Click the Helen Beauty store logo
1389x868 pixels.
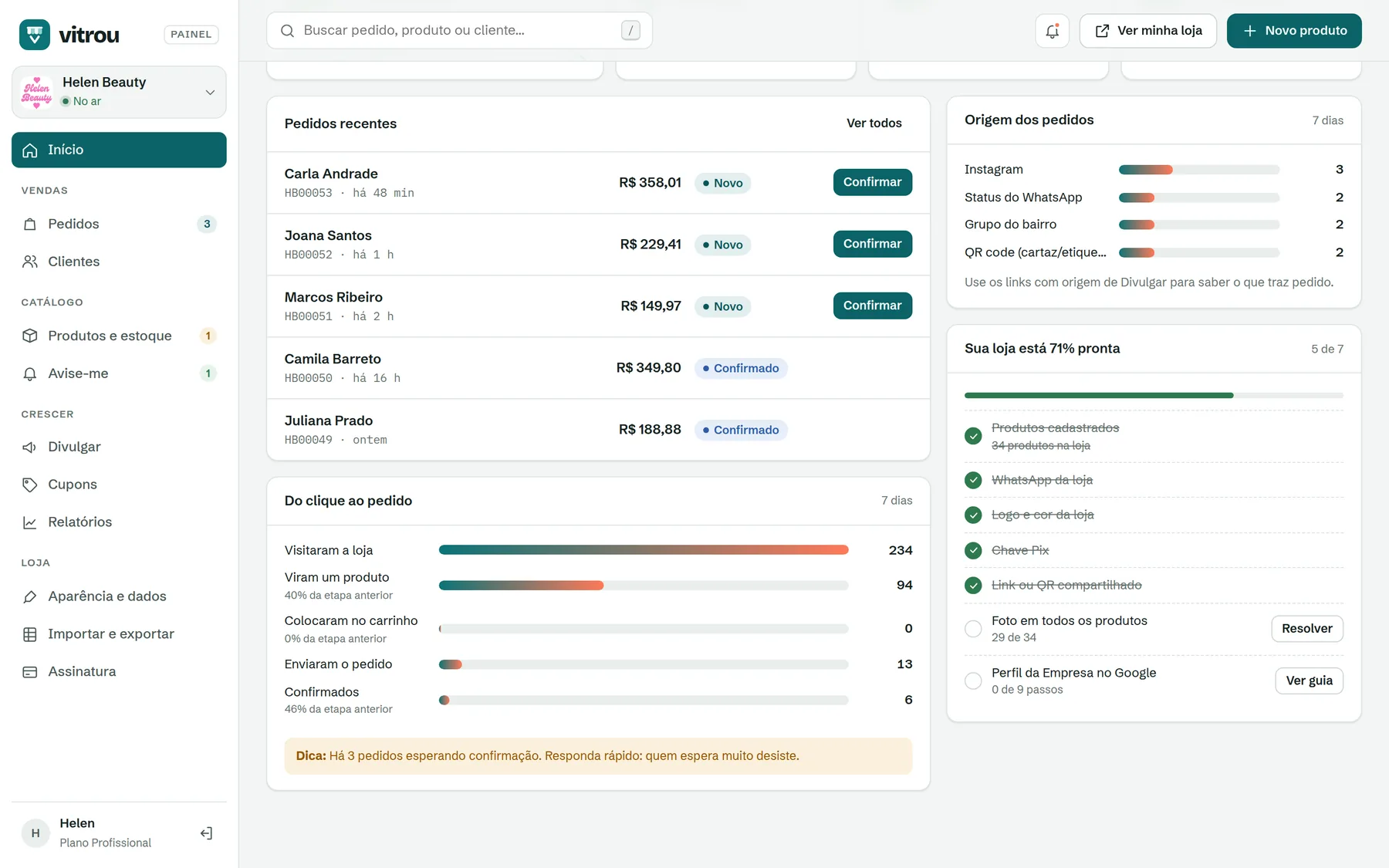tap(37, 92)
